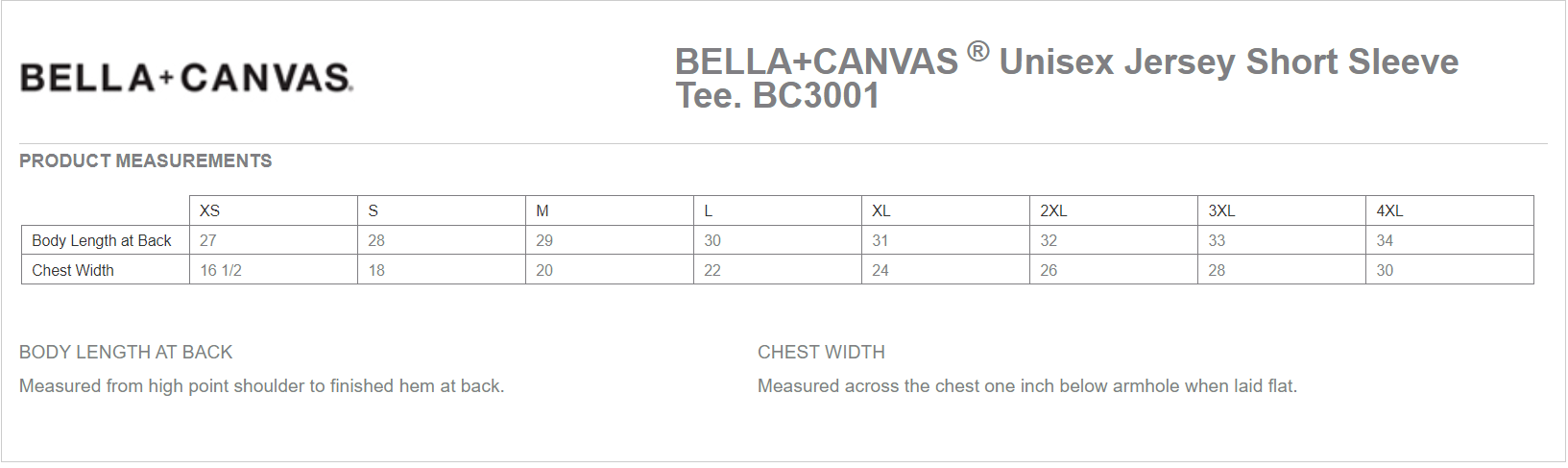Select the PRODUCT MEASUREMENTS heading
This screenshot has height=468, width=1568.
[x=146, y=161]
